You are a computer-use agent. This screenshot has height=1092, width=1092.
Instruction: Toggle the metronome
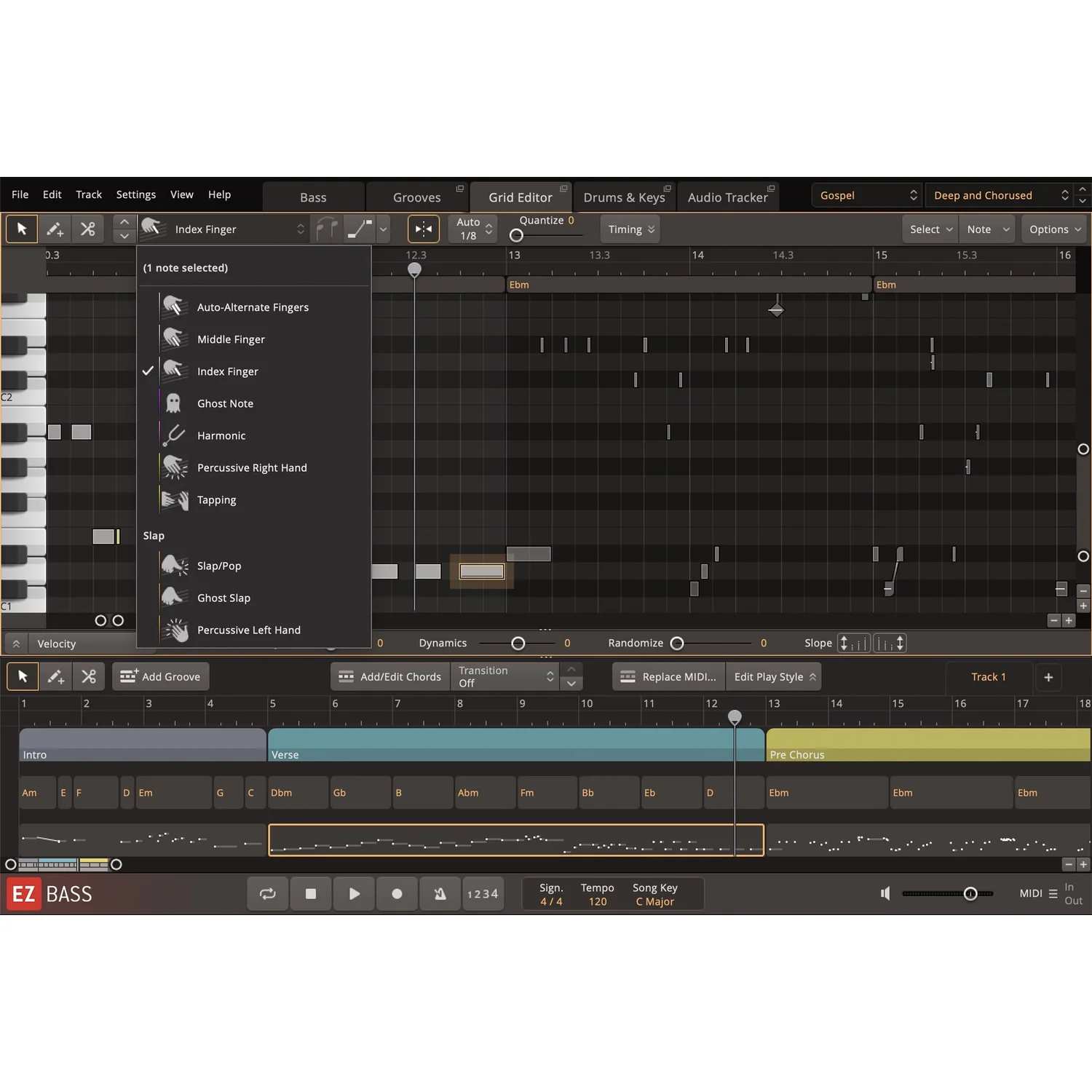point(440,894)
